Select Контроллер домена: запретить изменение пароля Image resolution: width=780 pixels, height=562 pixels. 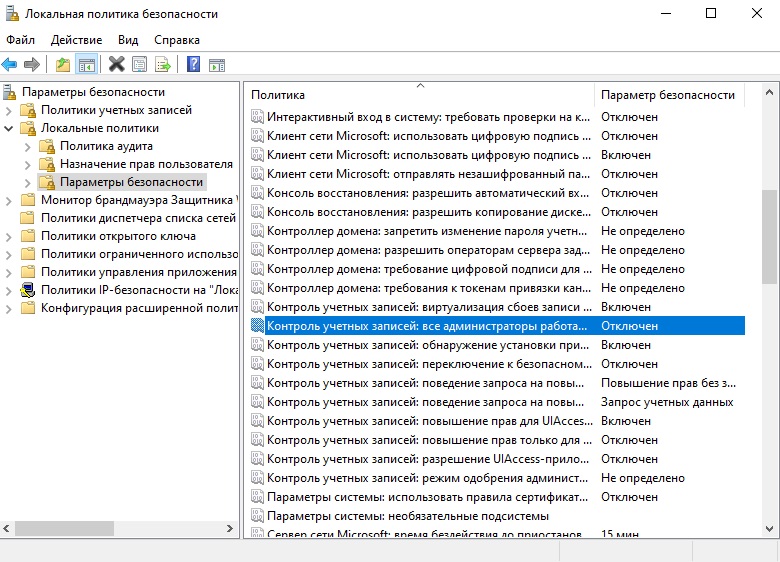(427, 231)
